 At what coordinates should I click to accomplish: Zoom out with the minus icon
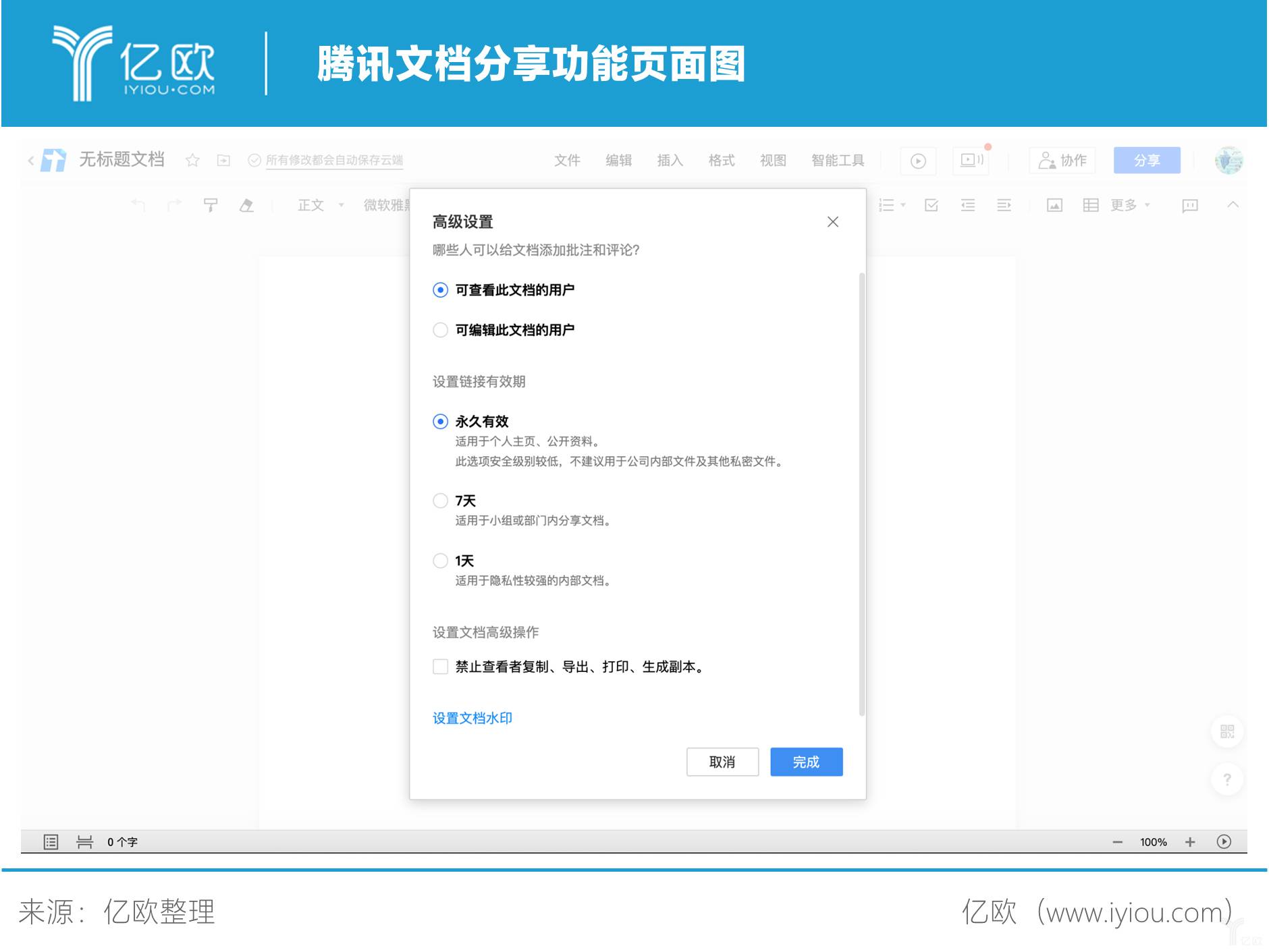click(1118, 842)
